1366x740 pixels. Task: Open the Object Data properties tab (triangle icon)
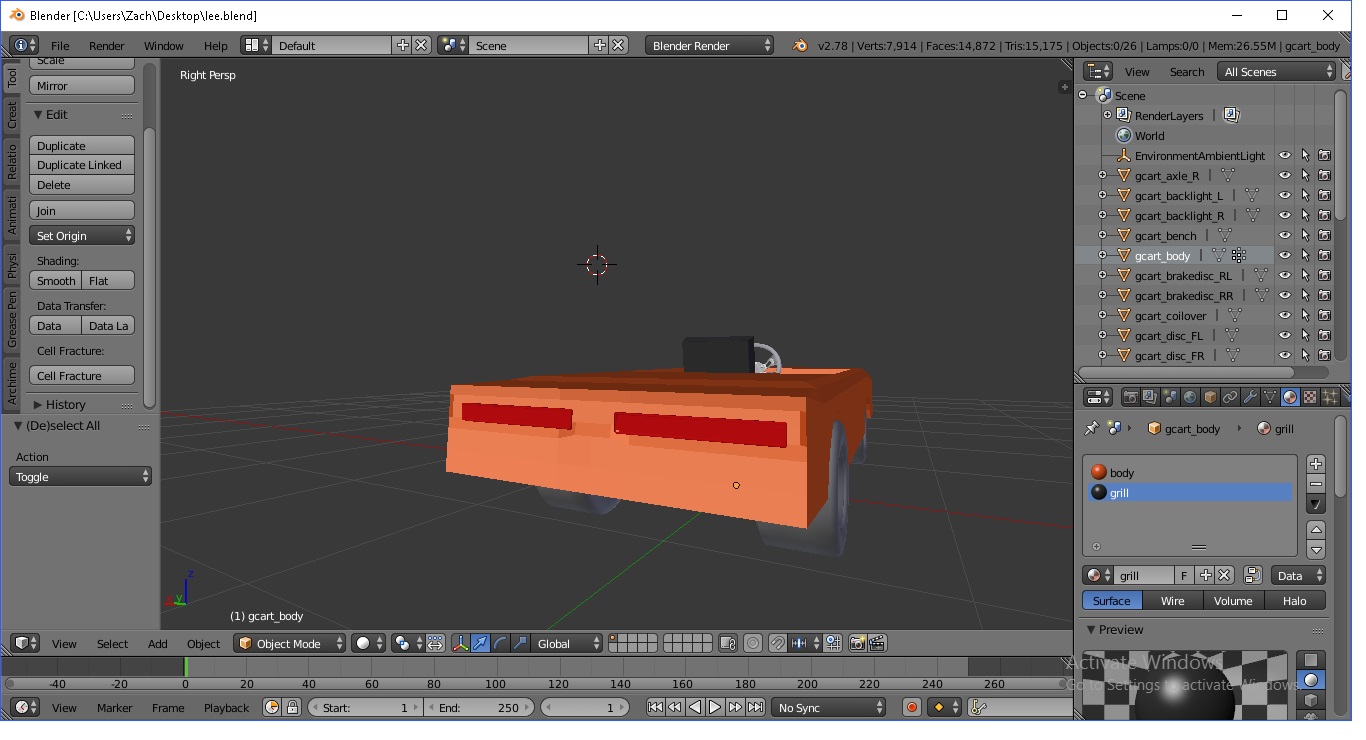(1270, 397)
